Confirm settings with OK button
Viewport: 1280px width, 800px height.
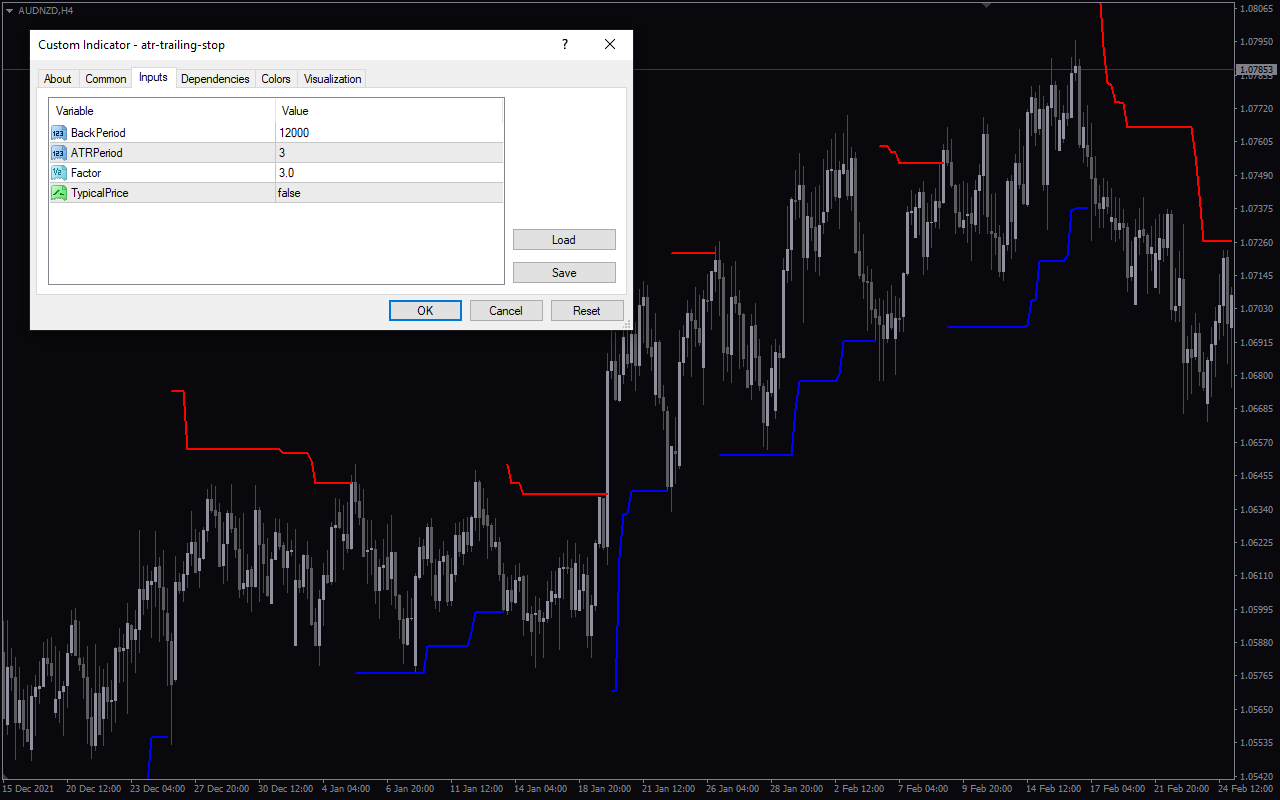[425, 311]
